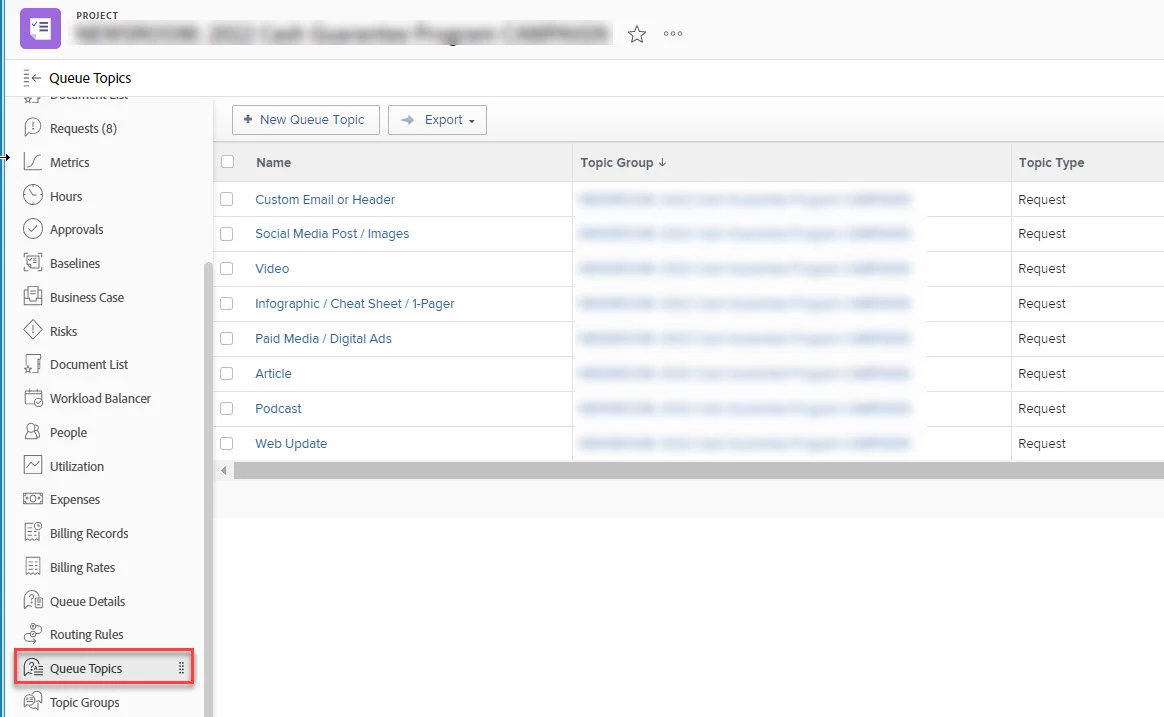Check the Infographic / Cheat Sheet row
Screen dimensions: 1164x717
(226, 304)
